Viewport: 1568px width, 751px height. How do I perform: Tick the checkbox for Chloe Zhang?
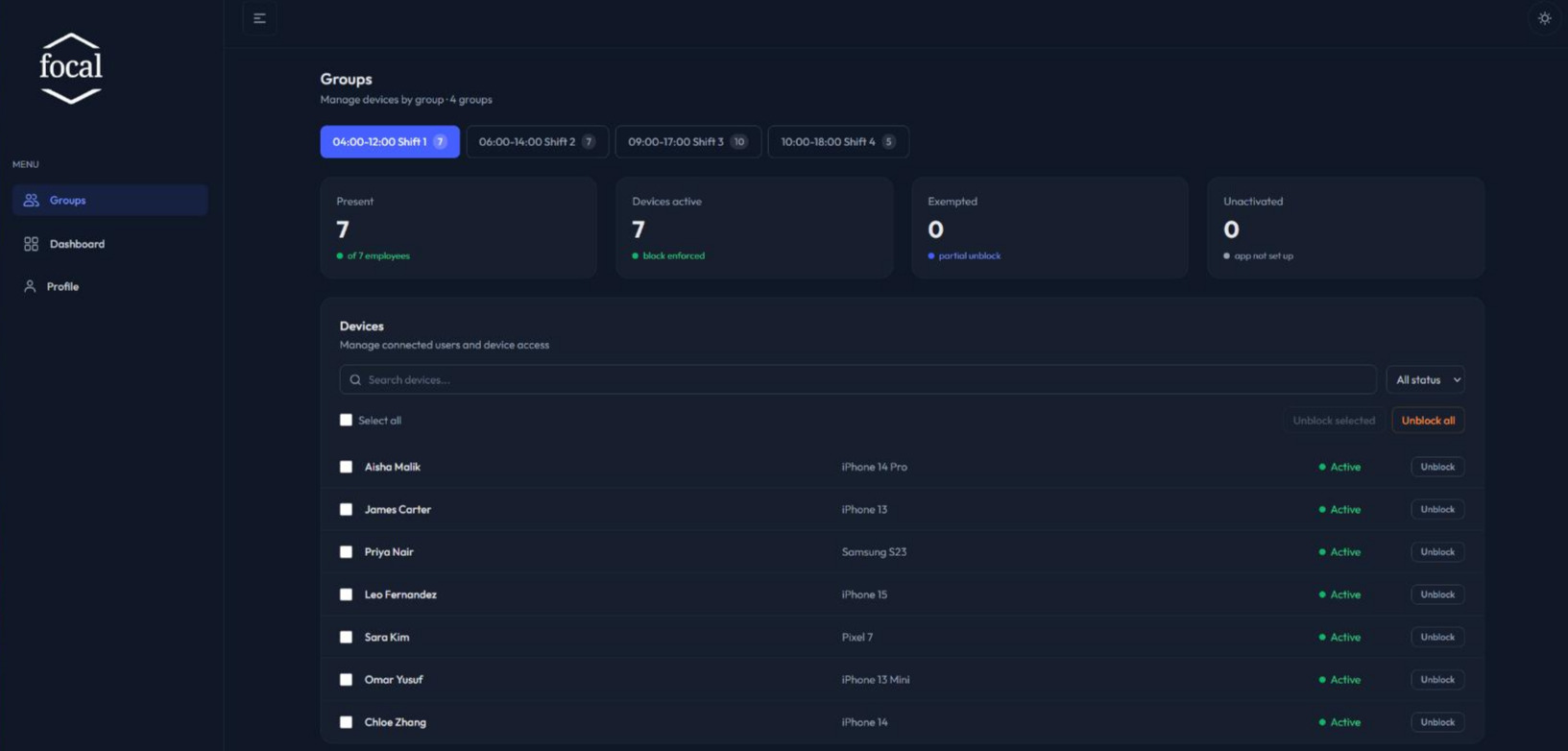pyautogui.click(x=346, y=722)
